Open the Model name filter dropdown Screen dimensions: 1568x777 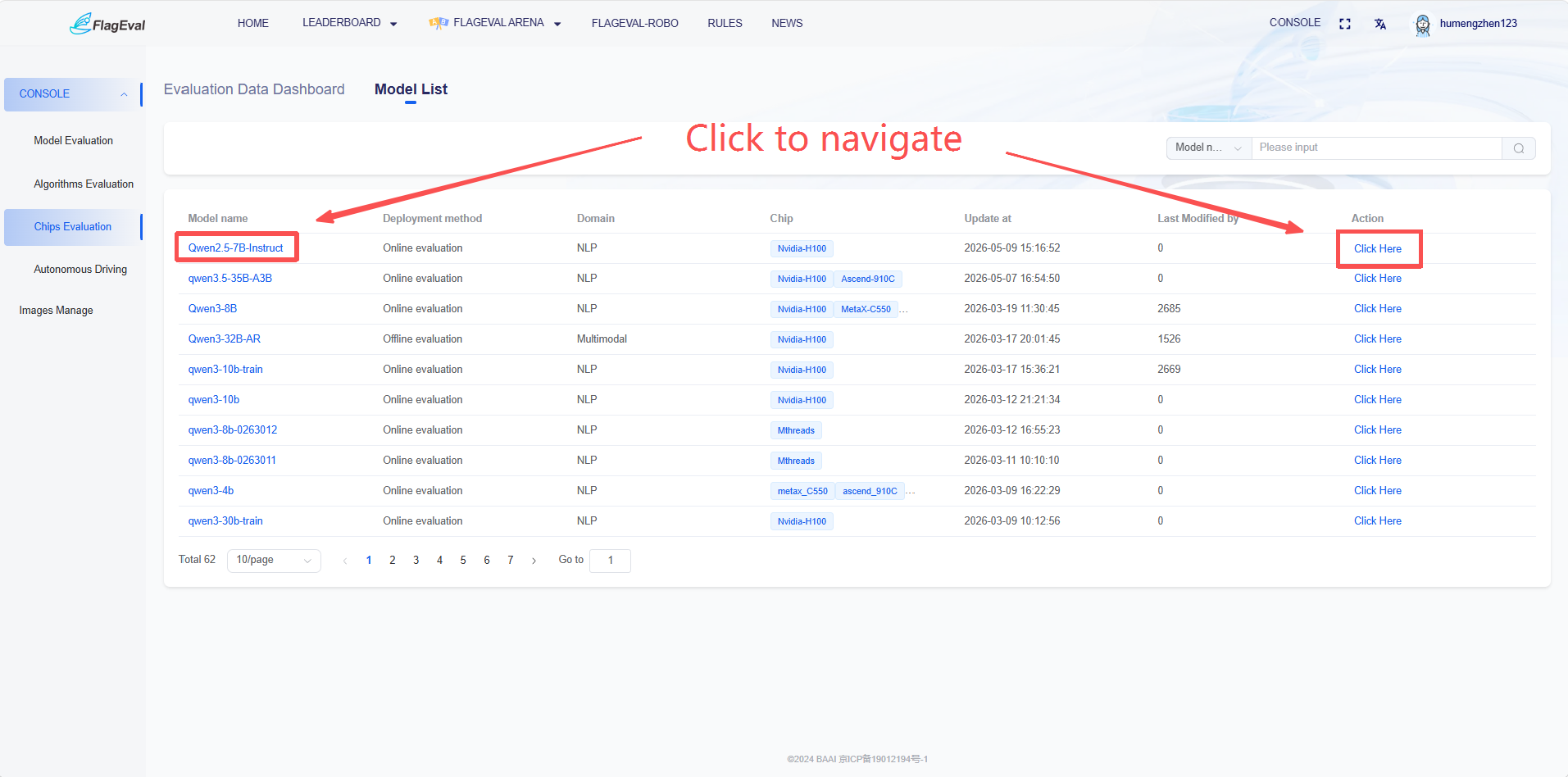(x=1209, y=148)
